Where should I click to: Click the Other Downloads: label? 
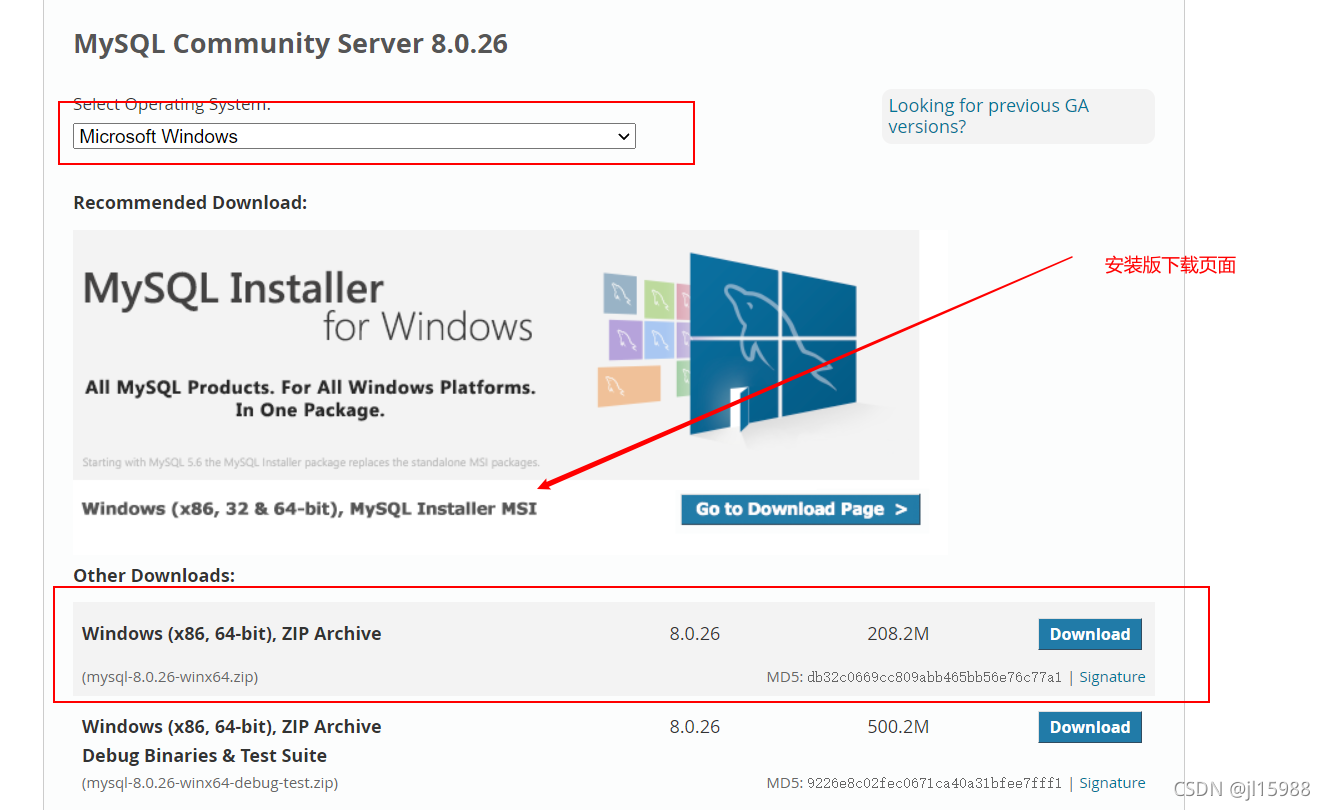click(x=154, y=576)
